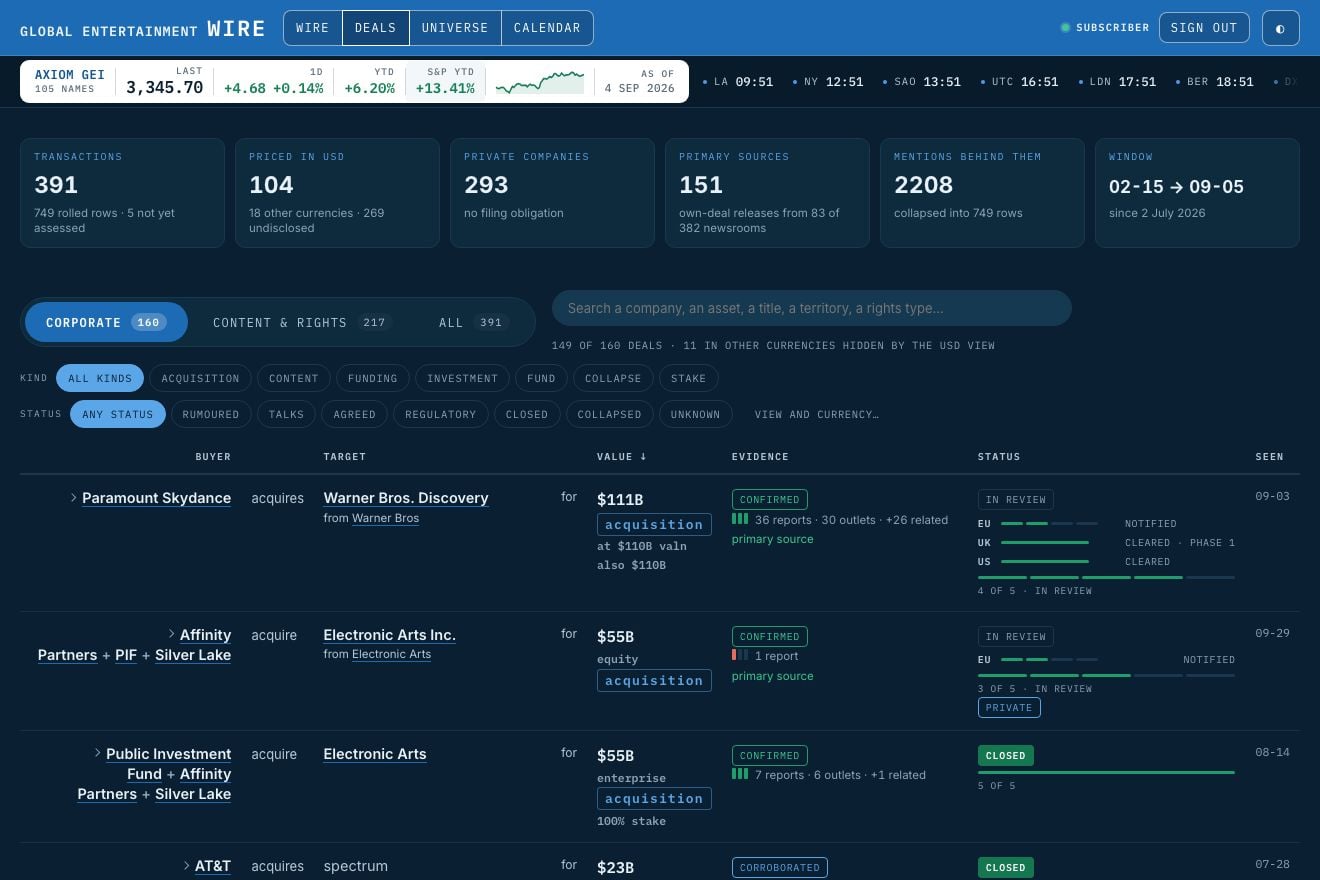Click the green subscriber status dot
The height and width of the screenshot is (880, 1320).
point(1065,28)
